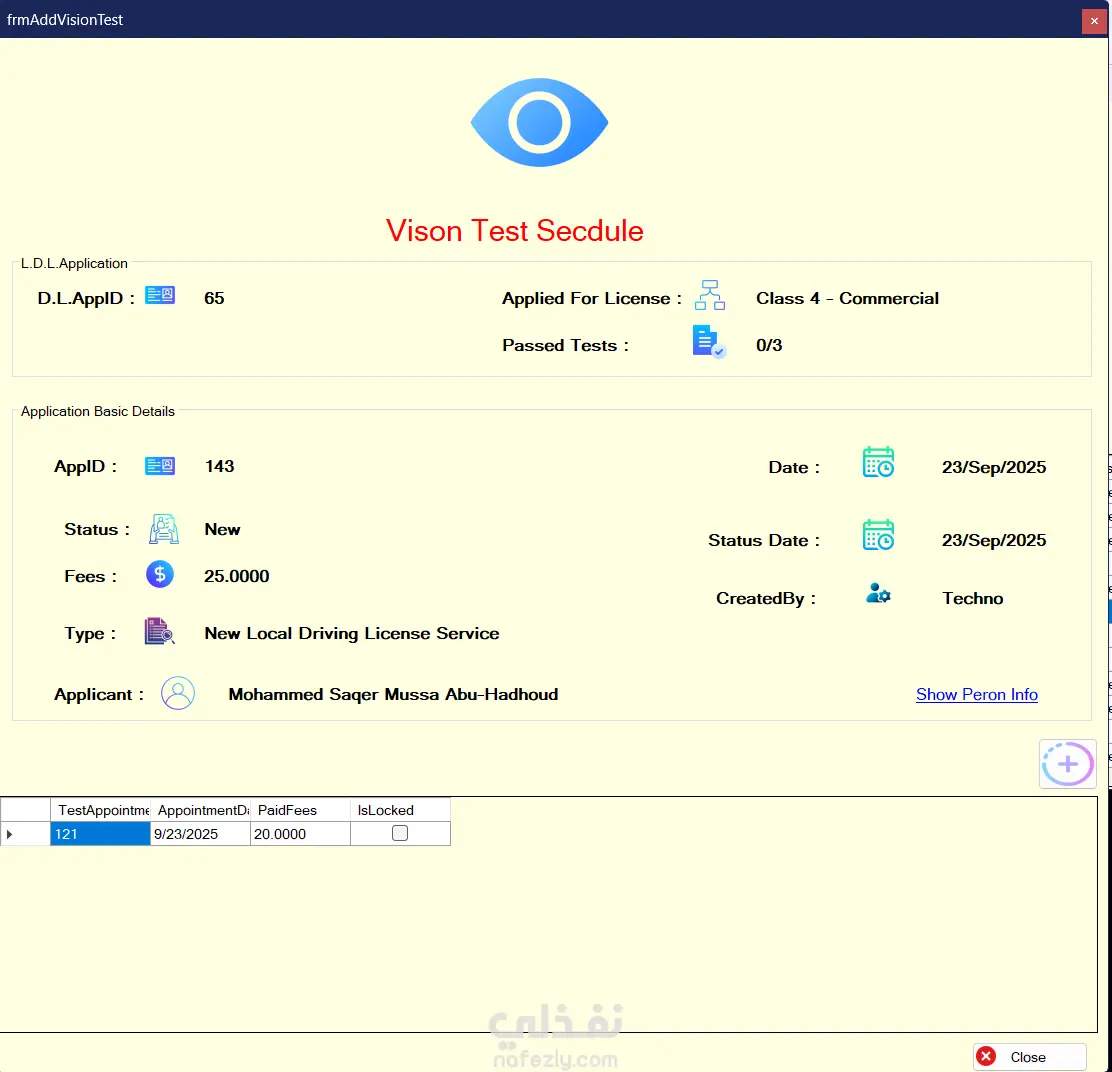Sort by the IsLocked column header
Image resolution: width=1112 pixels, height=1072 pixels.
pos(400,810)
